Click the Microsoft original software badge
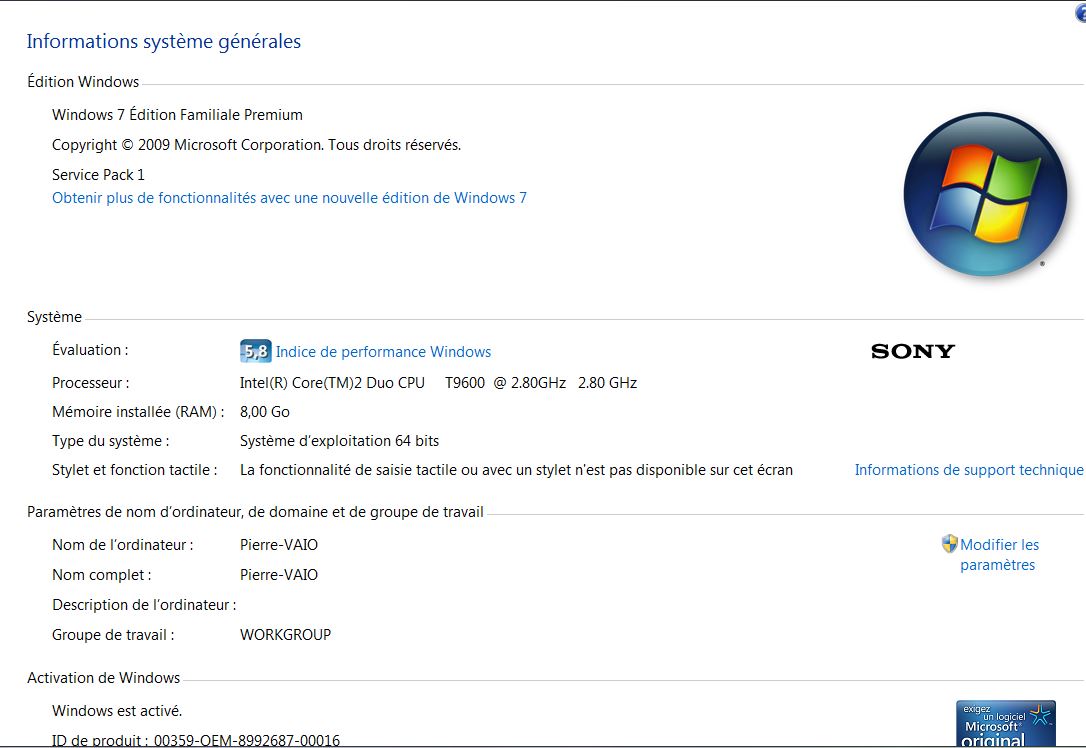The image size is (1086, 748). pos(1006,724)
